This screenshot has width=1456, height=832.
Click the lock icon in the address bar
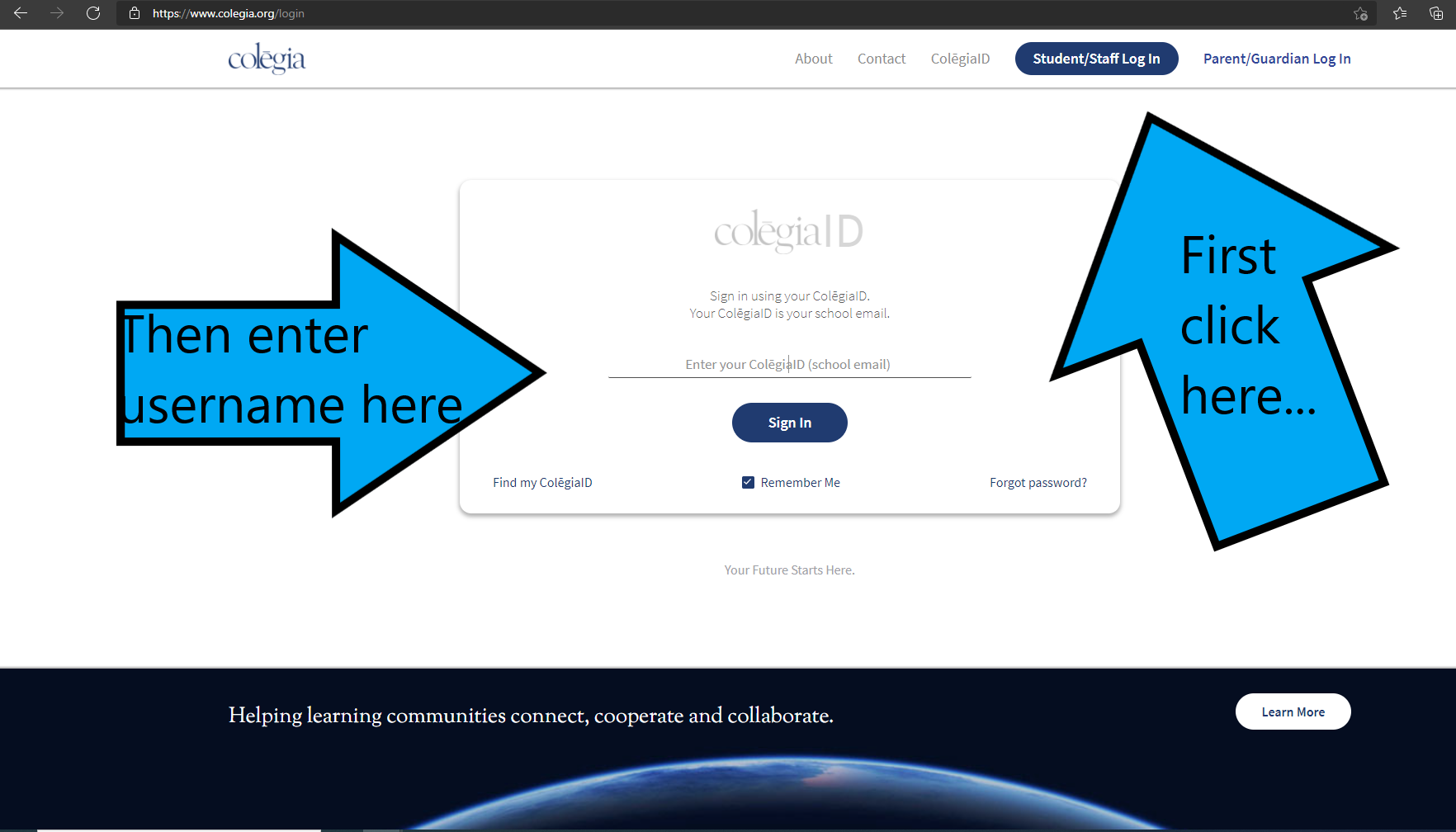tap(135, 13)
